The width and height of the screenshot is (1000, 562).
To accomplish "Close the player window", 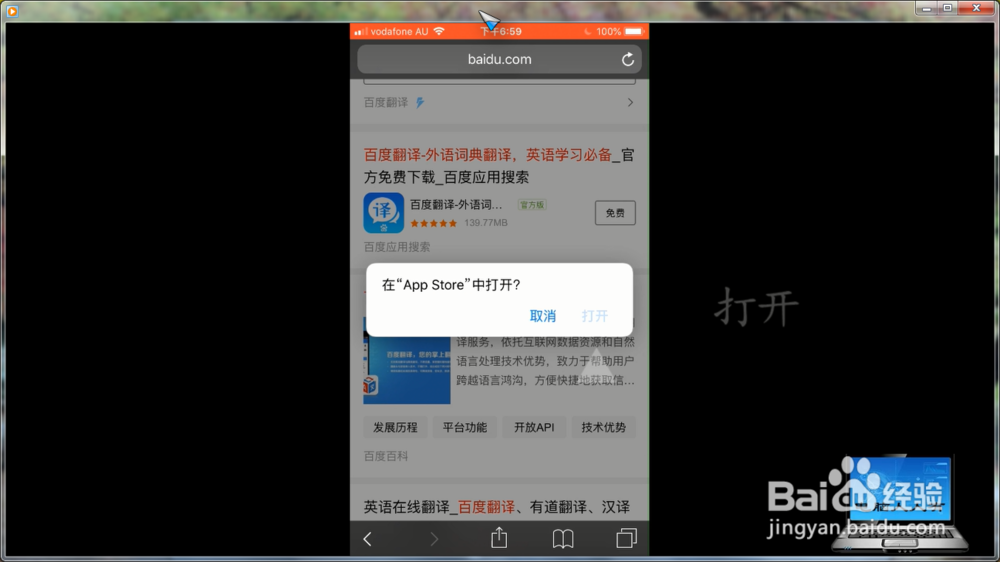I will point(976,8).
